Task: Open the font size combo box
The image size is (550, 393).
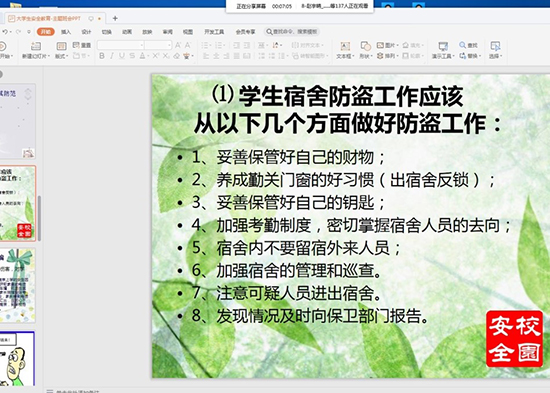Action: (158, 45)
